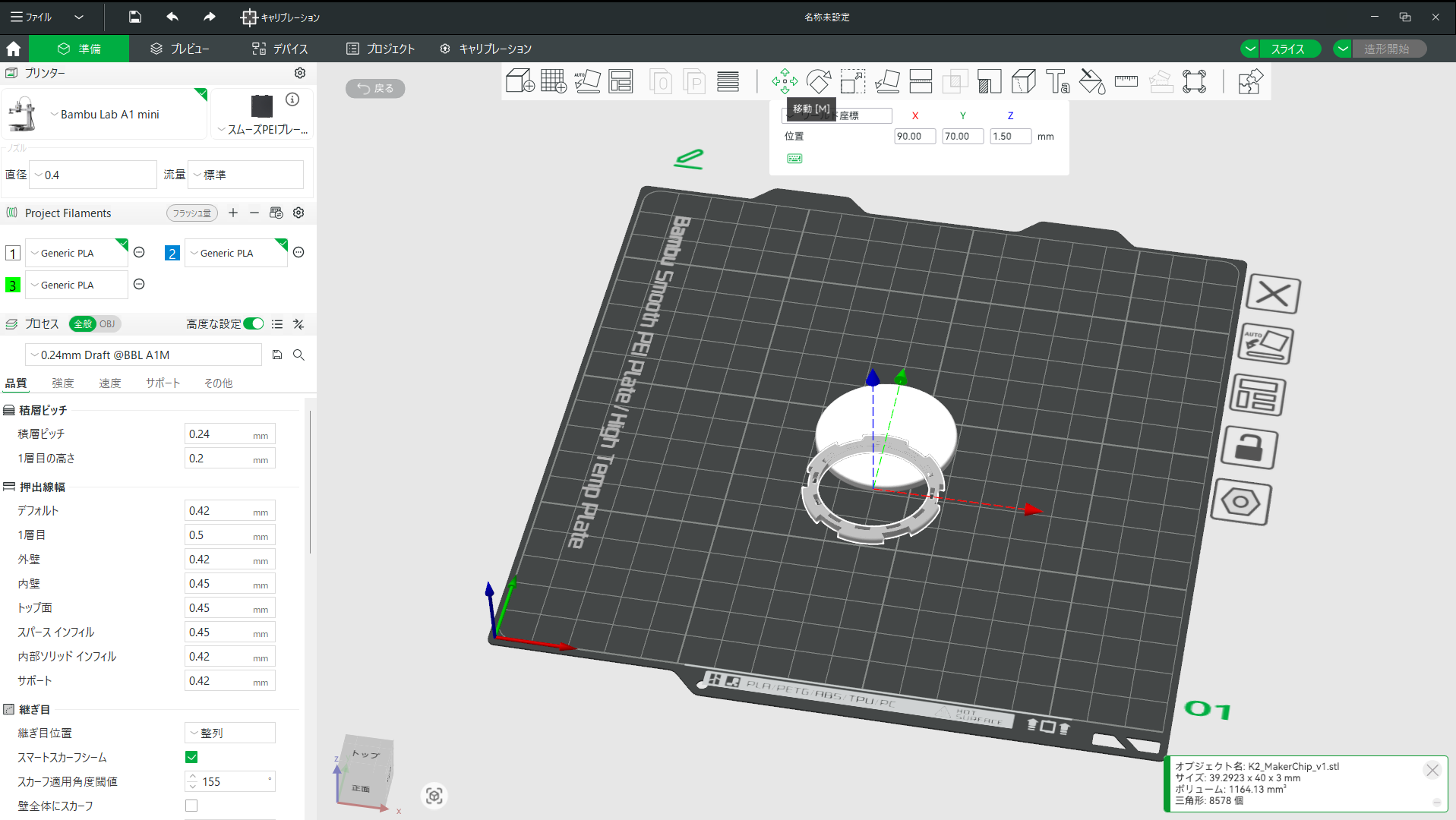Remove a filament with the minus icon
This screenshot has height=820, width=1456.
coord(254,213)
